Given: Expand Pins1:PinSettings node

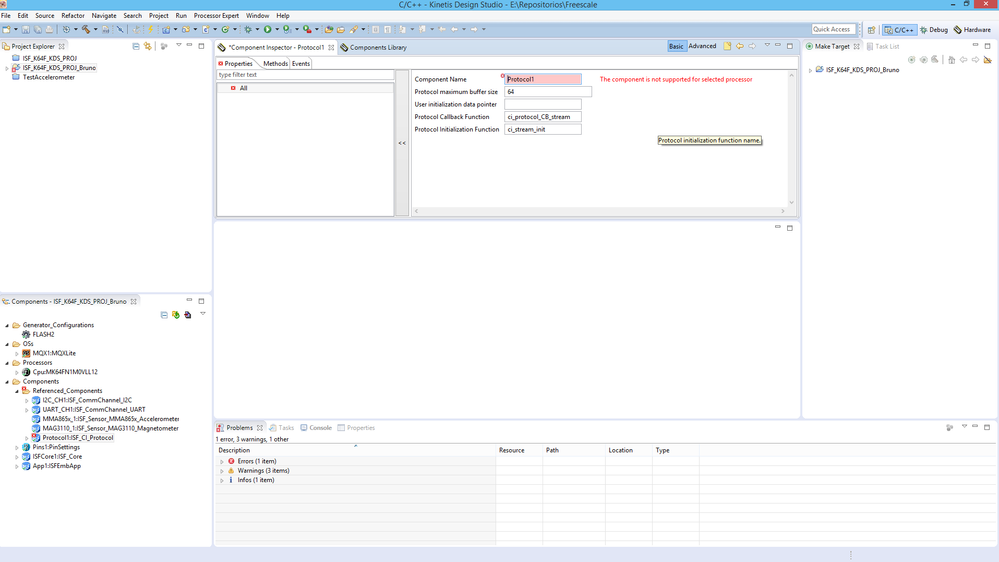Looking at the screenshot, I should pyautogui.click(x=17, y=448).
